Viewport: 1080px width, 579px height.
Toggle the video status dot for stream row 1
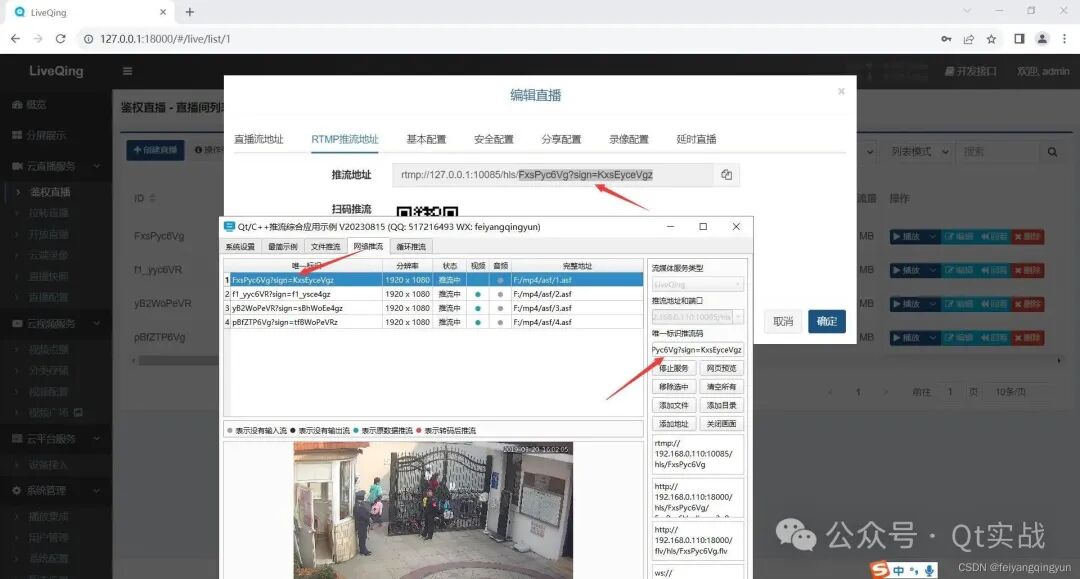pyautogui.click(x=478, y=279)
